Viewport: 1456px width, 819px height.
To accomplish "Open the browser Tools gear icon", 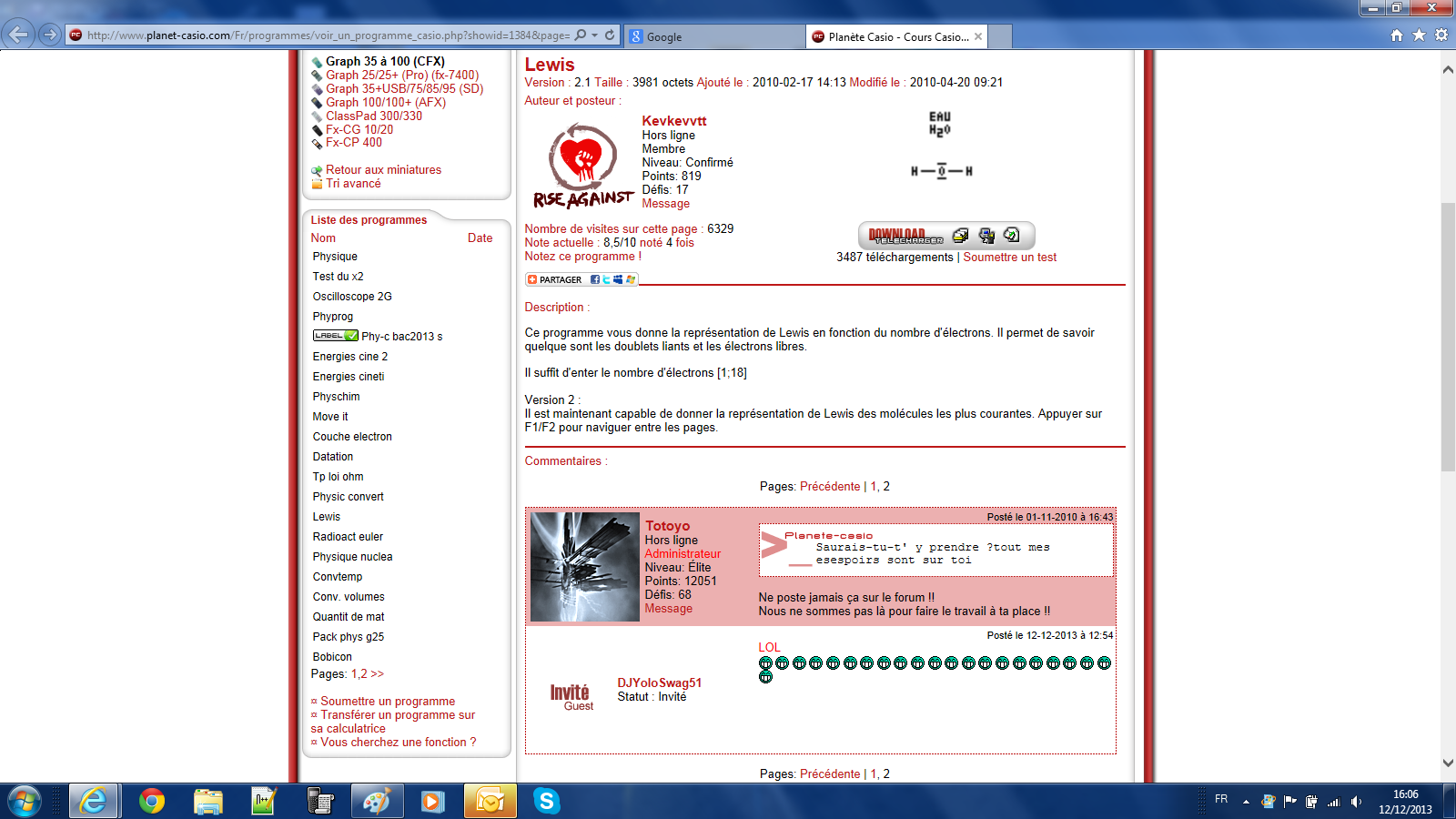I will [1441, 35].
